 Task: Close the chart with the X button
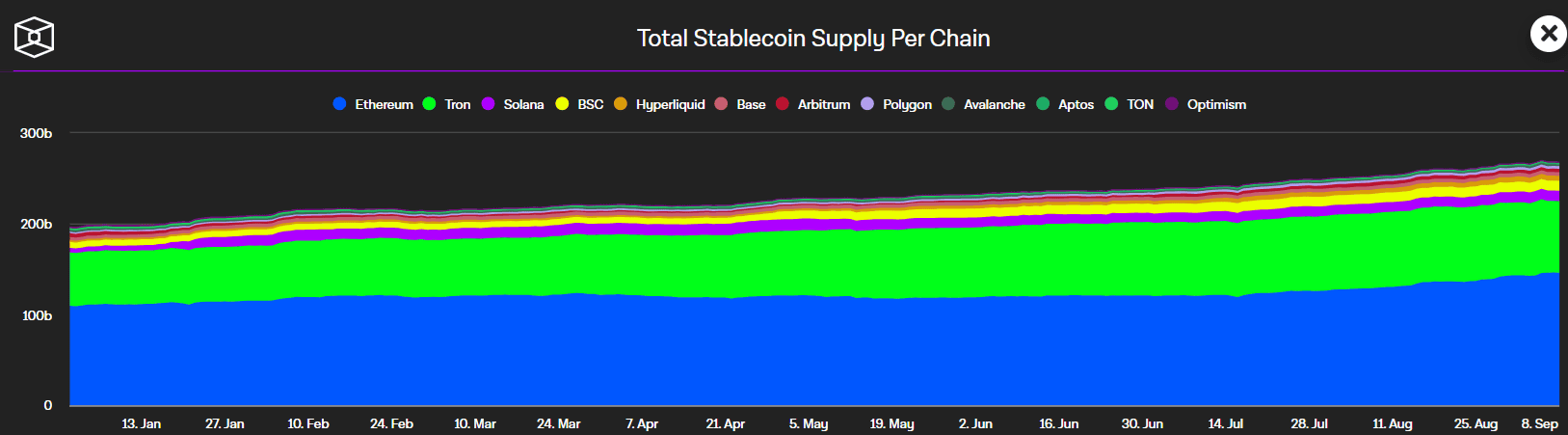coord(1548,34)
